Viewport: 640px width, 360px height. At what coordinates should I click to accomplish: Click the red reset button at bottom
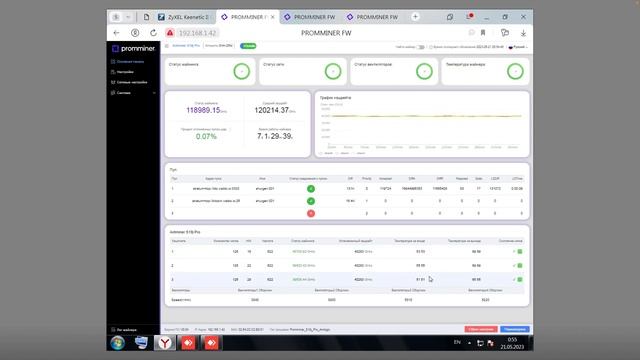click(x=481, y=329)
